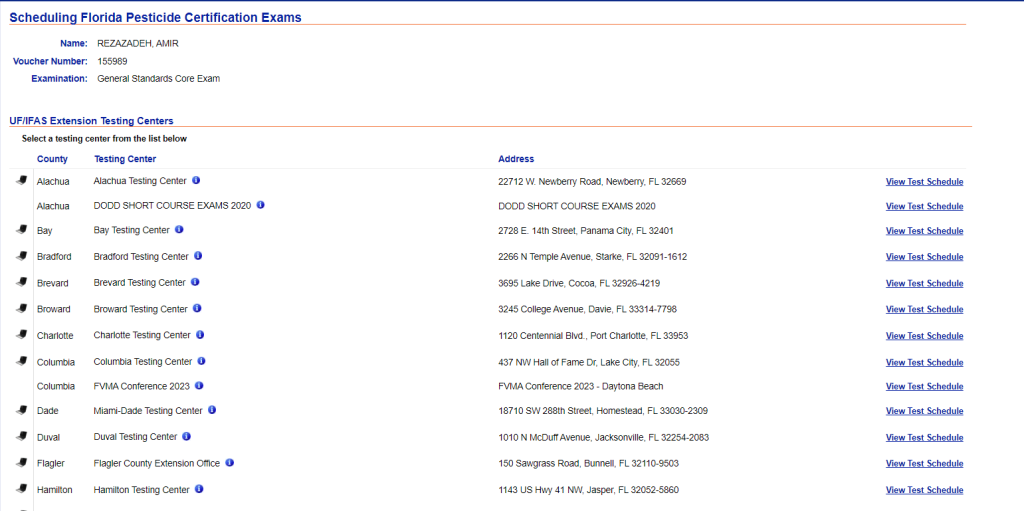Viewport: 1024px width, 511px height.
Task: Click the Bradford Testing Center info icon
Action: pyautogui.click(x=198, y=256)
